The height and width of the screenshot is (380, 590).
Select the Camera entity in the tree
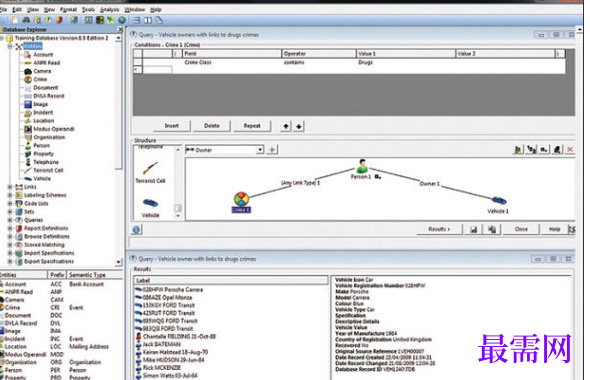pos(42,71)
